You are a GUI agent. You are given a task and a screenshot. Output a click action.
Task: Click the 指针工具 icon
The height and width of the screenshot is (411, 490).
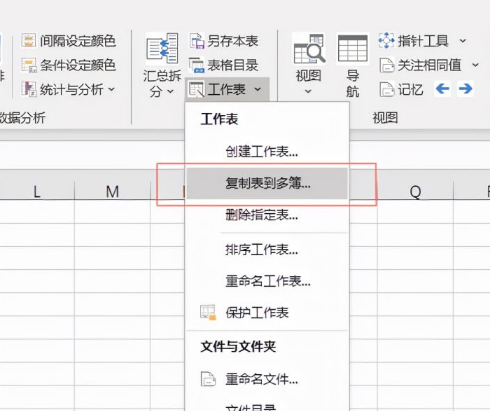[387, 41]
